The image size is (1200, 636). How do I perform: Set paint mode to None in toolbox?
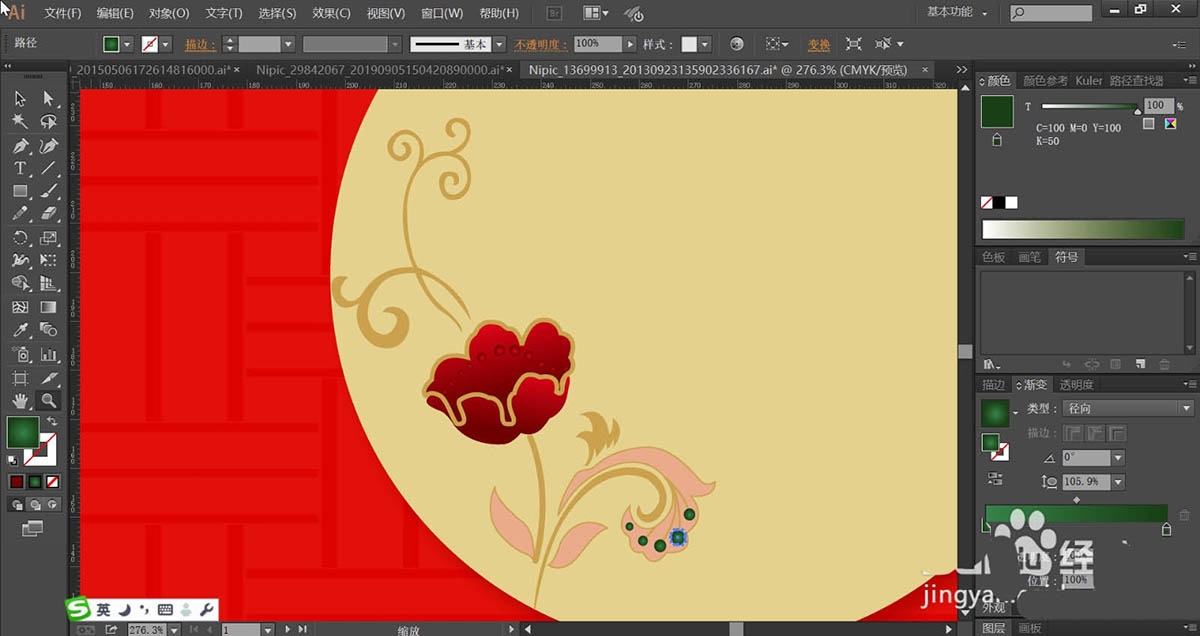click(x=52, y=481)
